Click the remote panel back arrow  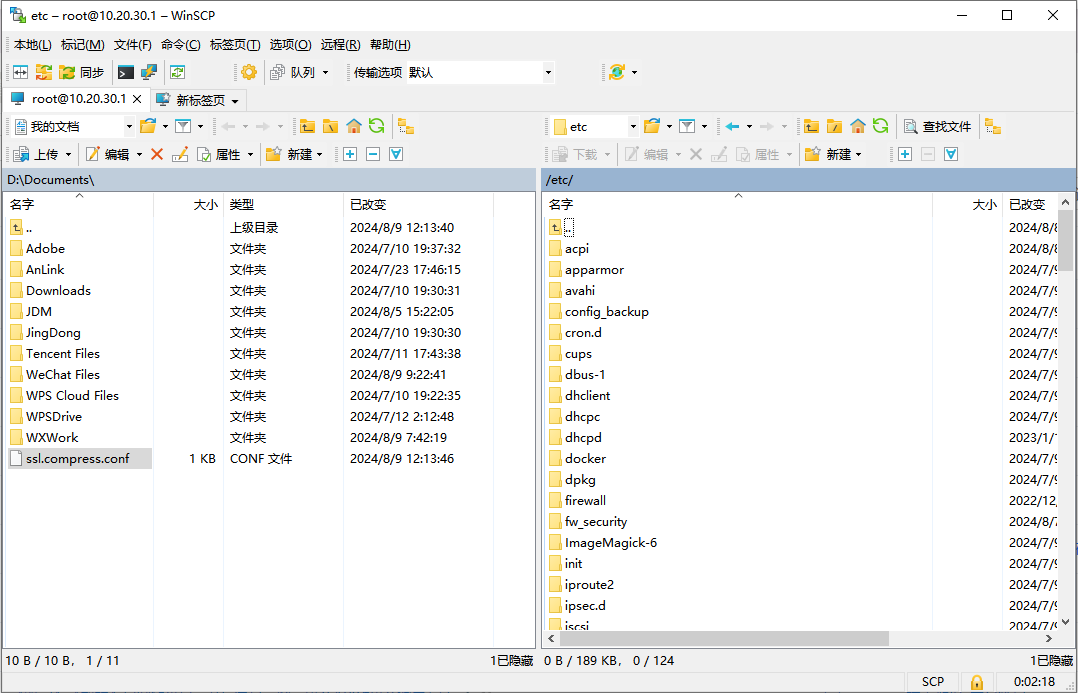732,126
